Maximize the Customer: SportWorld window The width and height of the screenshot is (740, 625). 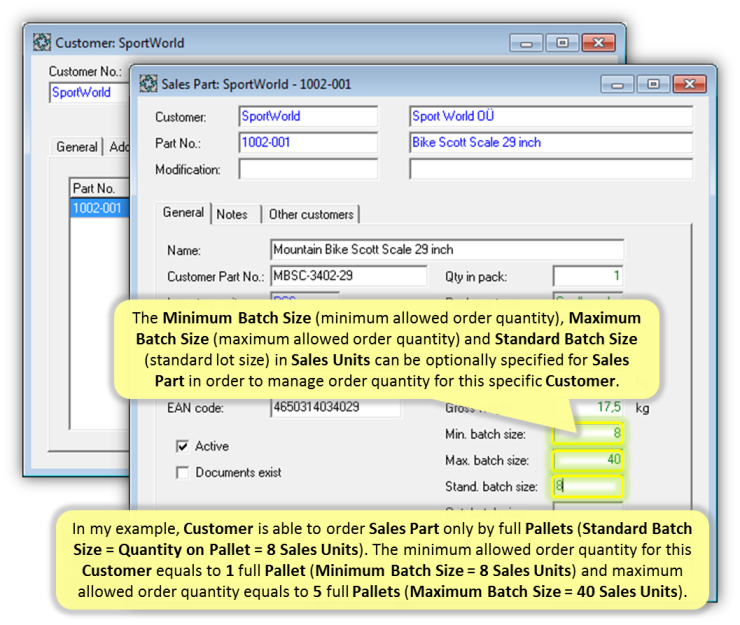[562, 43]
